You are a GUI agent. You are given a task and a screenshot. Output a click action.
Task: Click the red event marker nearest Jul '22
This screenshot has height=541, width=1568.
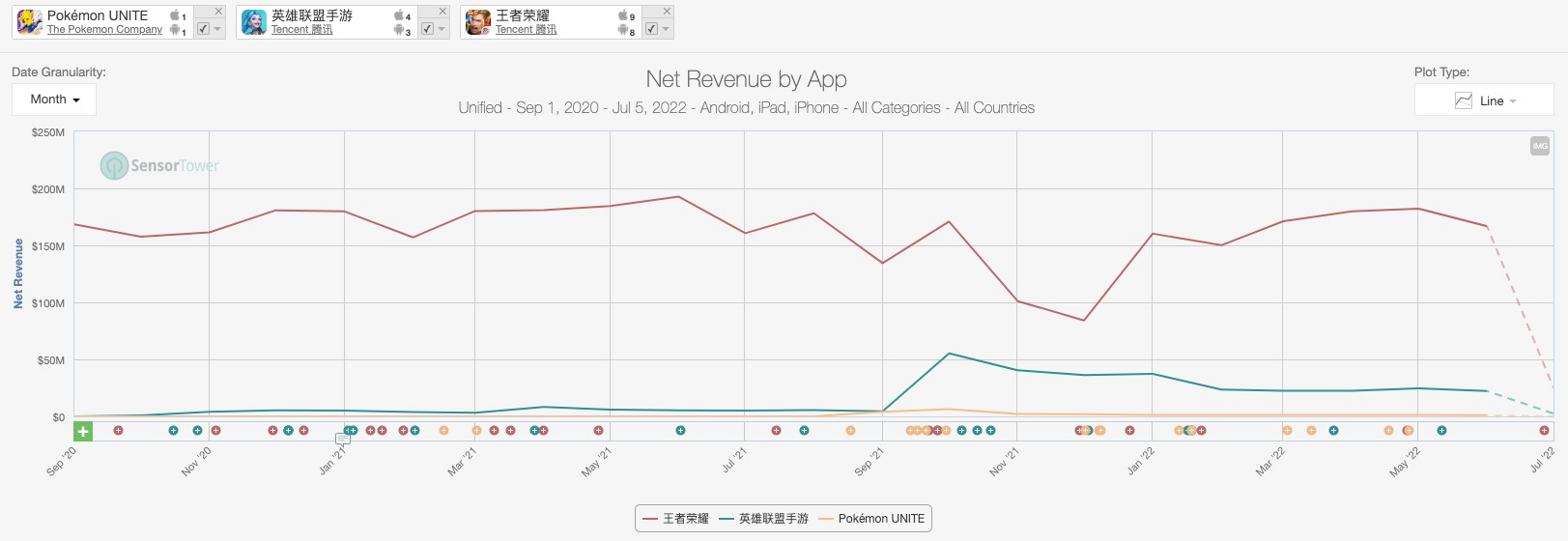(1544, 431)
